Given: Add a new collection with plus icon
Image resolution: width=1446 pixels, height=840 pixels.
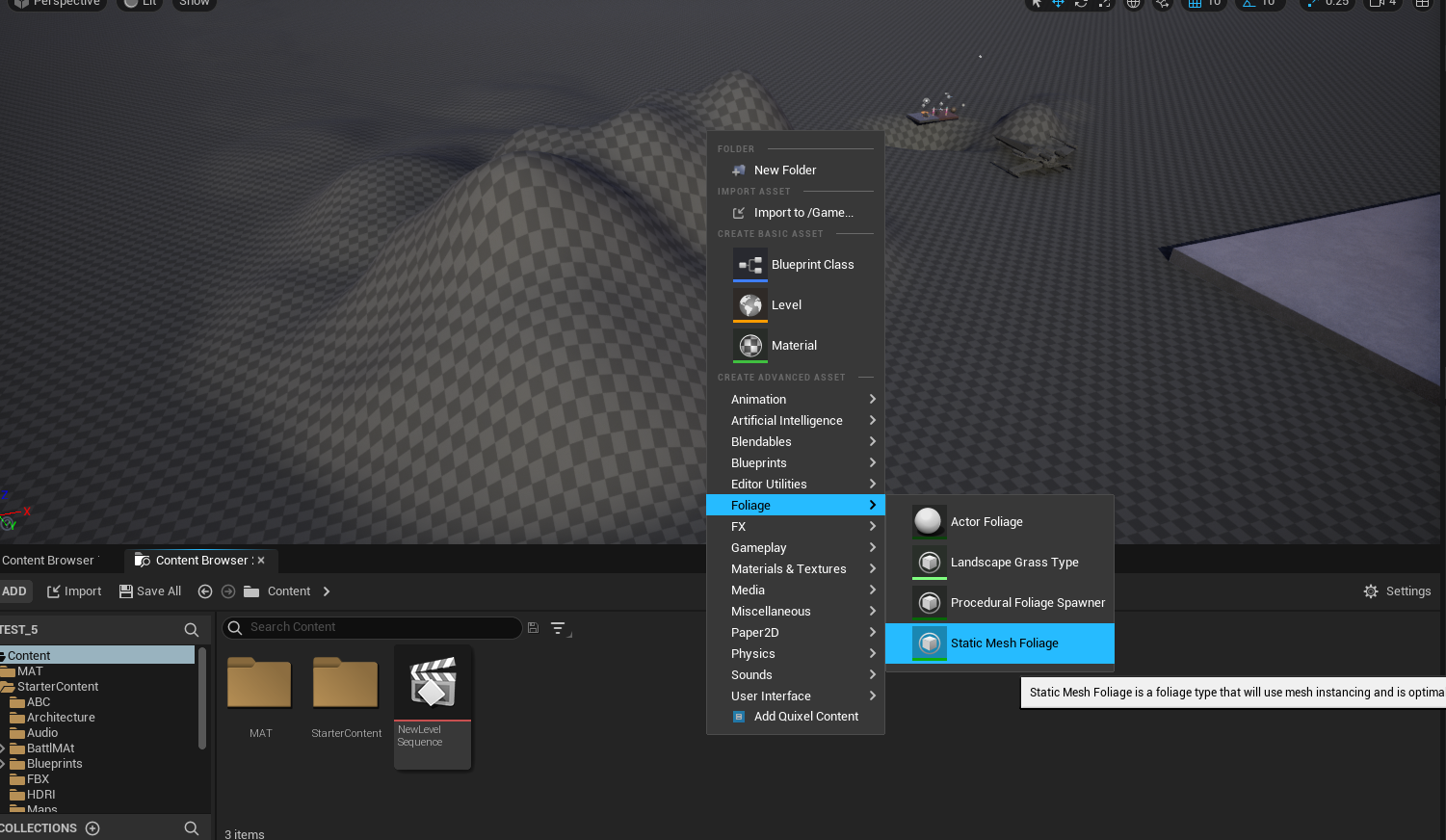Looking at the screenshot, I should point(92,828).
